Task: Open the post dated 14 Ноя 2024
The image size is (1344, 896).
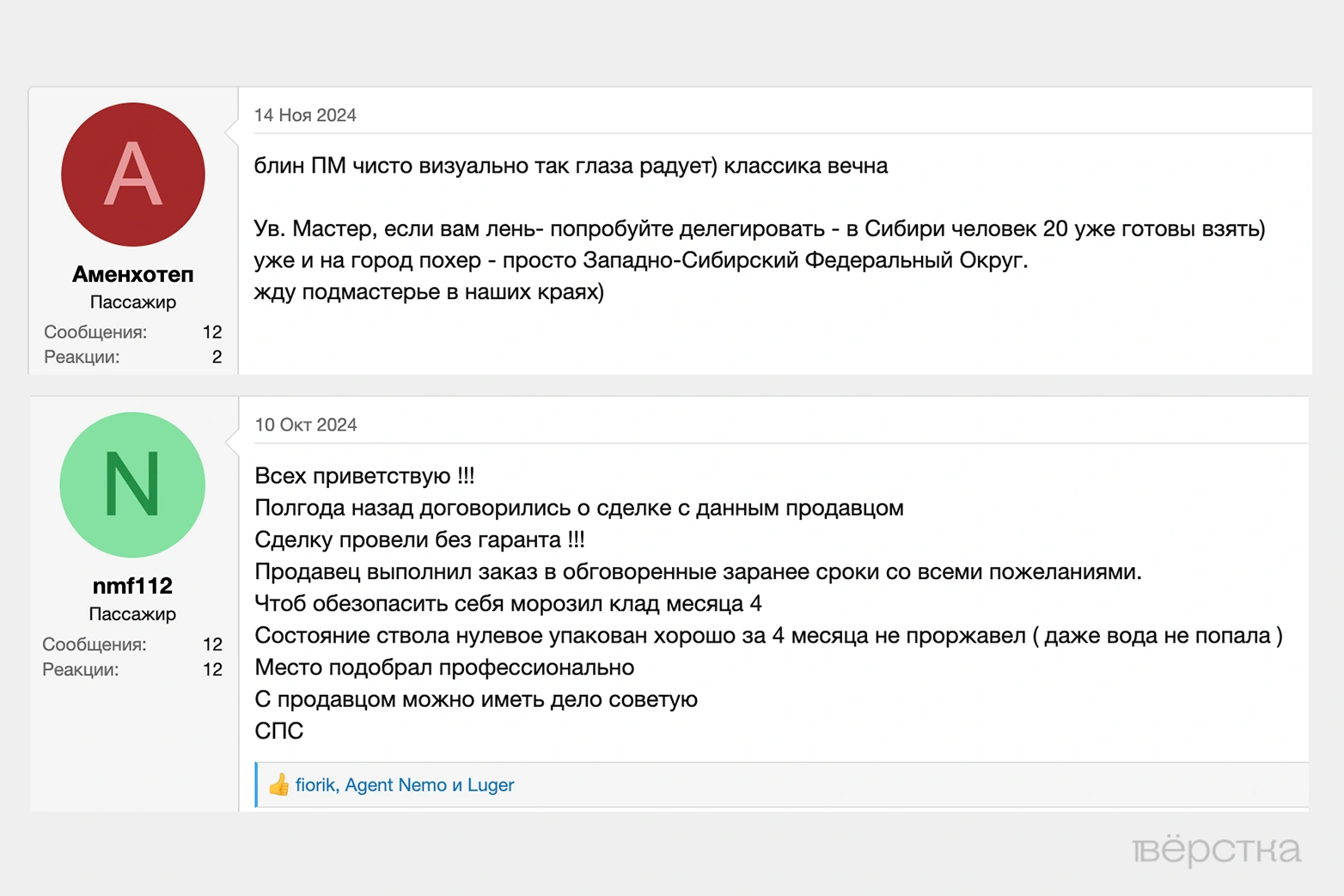Action: pyautogui.click(x=306, y=114)
